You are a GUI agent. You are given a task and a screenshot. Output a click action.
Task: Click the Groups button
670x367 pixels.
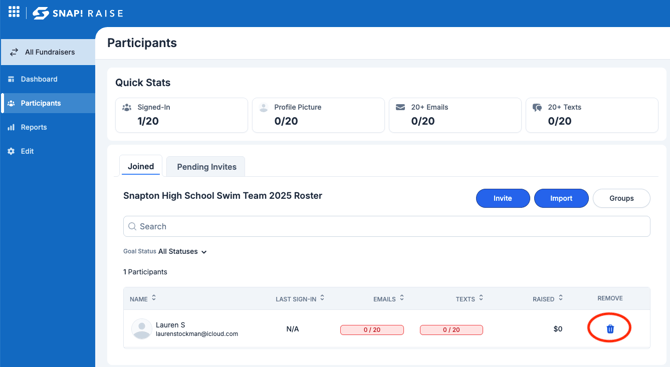tap(622, 198)
